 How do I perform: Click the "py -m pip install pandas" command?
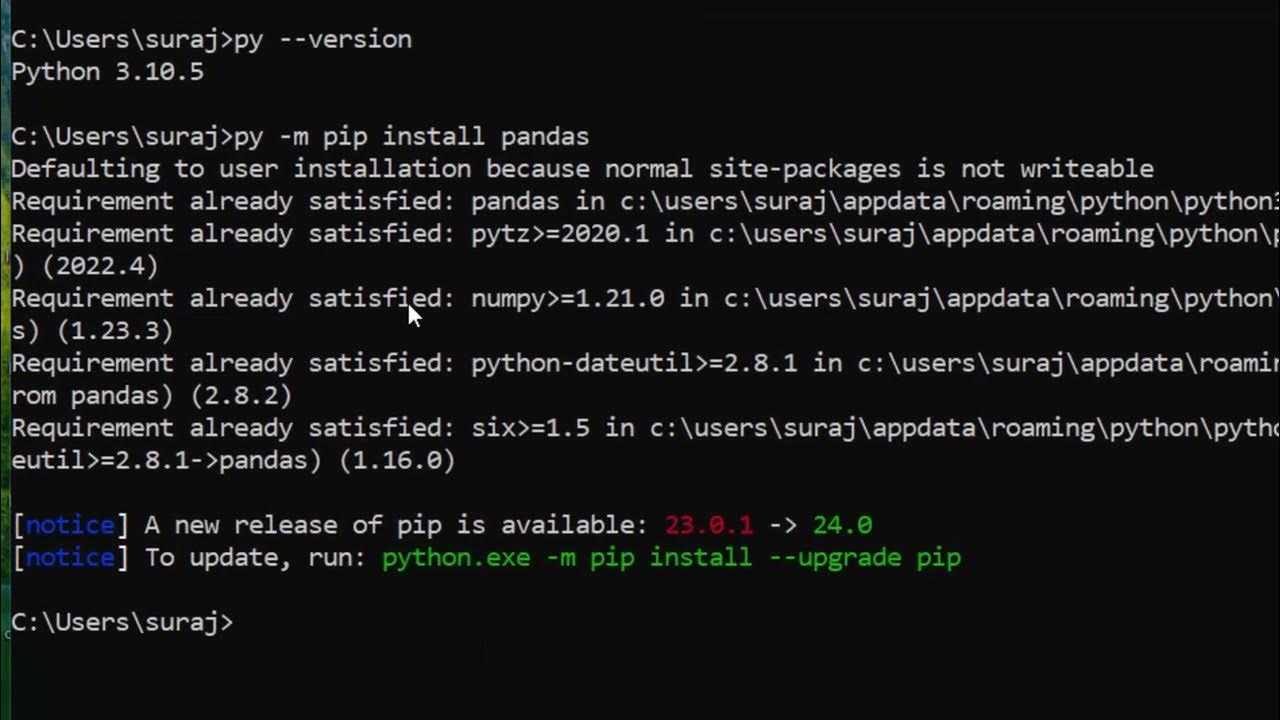pos(411,137)
